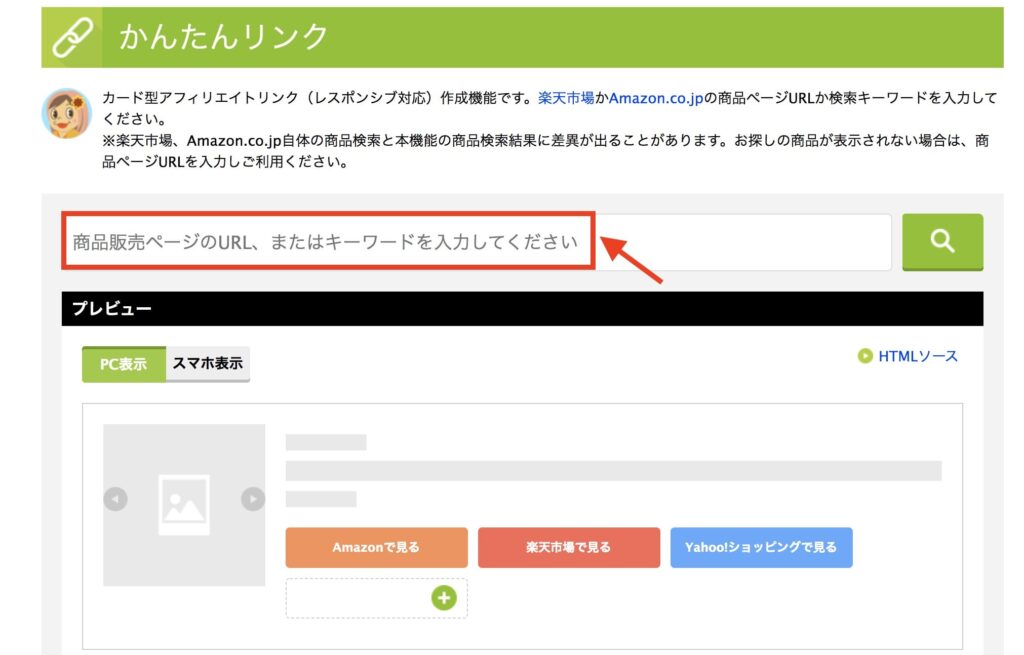
Task: Click the プレビュー section header
Action: click(522, 308)
